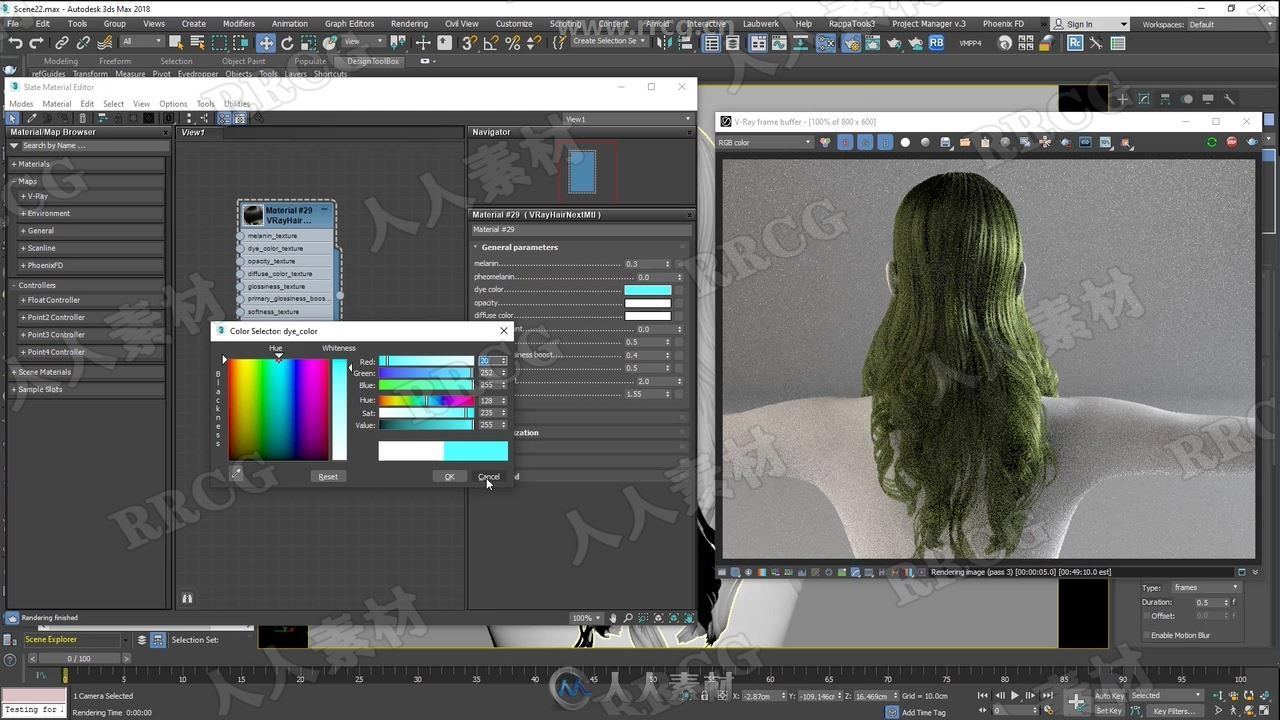Click Play Animation button

click(1015, 695)
